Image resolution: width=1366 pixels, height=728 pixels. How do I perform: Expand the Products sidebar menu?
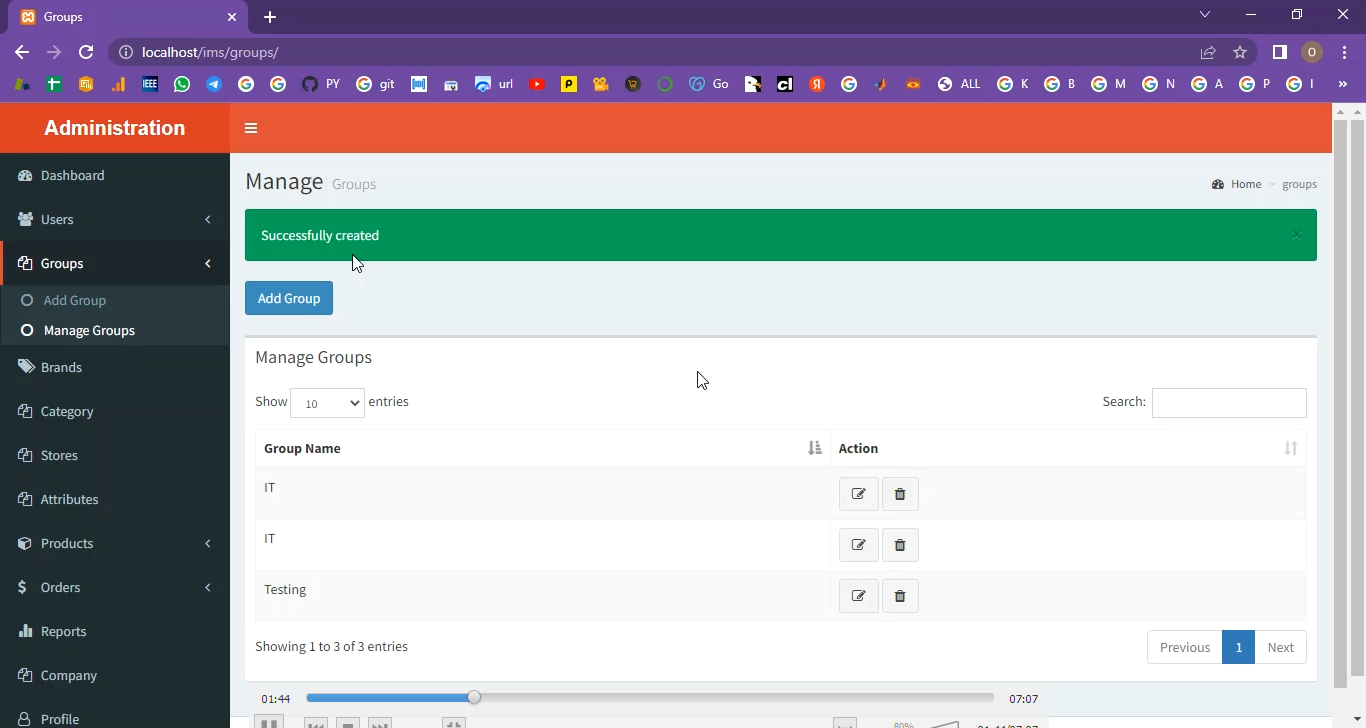(115, 543)
